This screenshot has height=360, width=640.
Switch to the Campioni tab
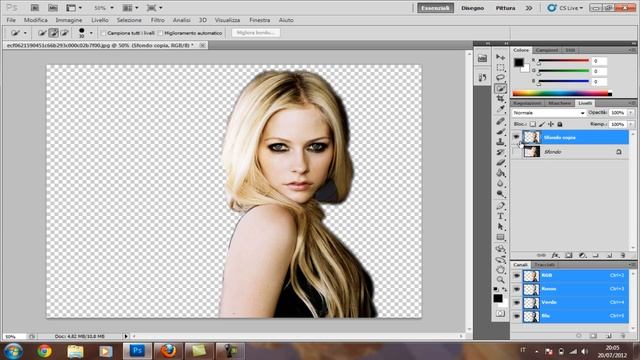click(547, 50)
